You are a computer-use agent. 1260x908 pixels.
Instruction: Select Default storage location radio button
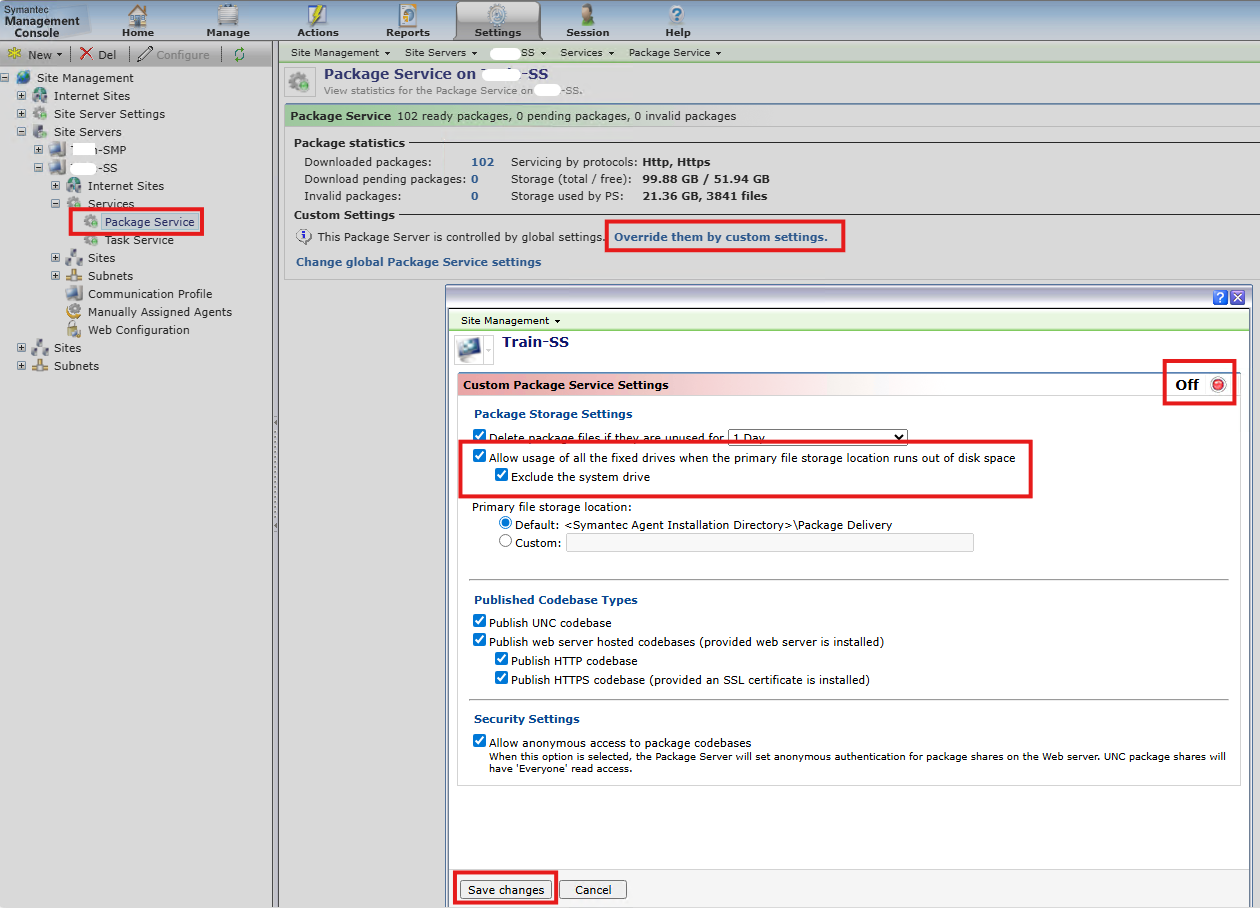(x=505, y=524)
